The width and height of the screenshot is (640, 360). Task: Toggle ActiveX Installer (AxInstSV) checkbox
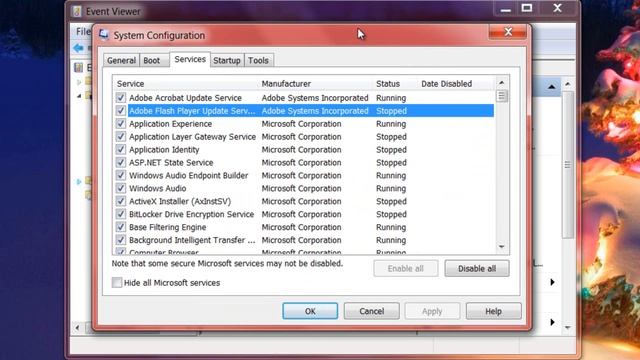(x=120, y=201)
